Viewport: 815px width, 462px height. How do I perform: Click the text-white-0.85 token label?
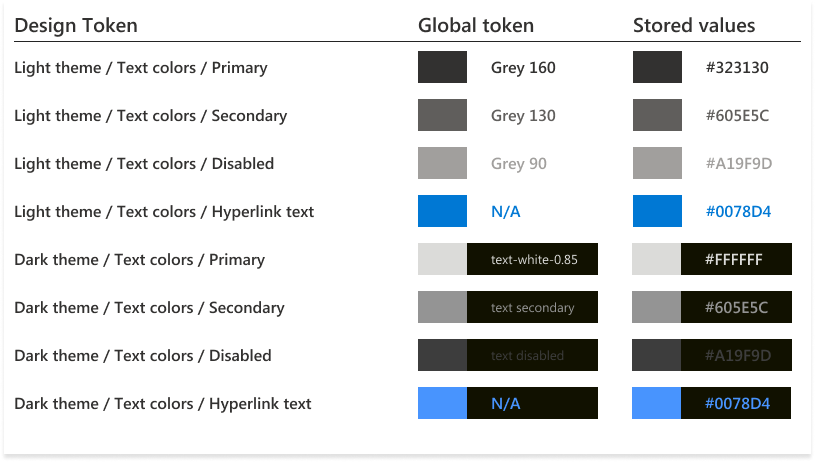534,260
